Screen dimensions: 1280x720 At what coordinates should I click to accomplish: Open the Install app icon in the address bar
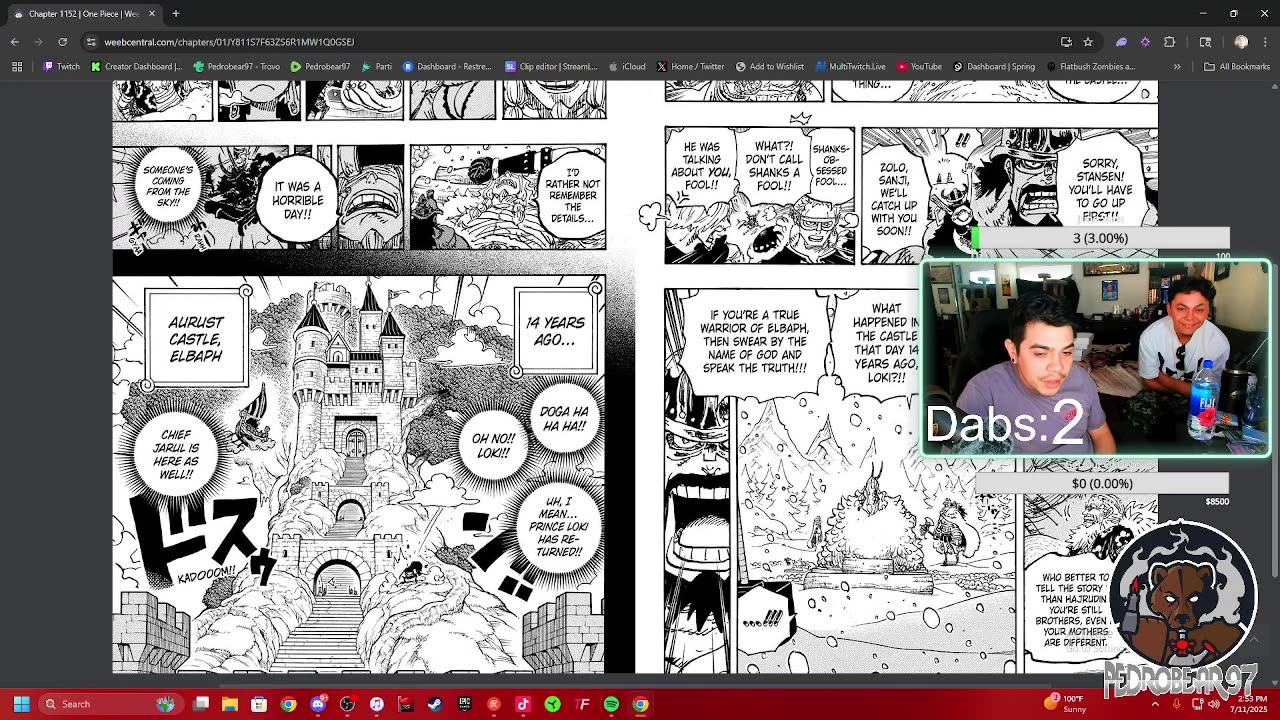click(1066, 42)
